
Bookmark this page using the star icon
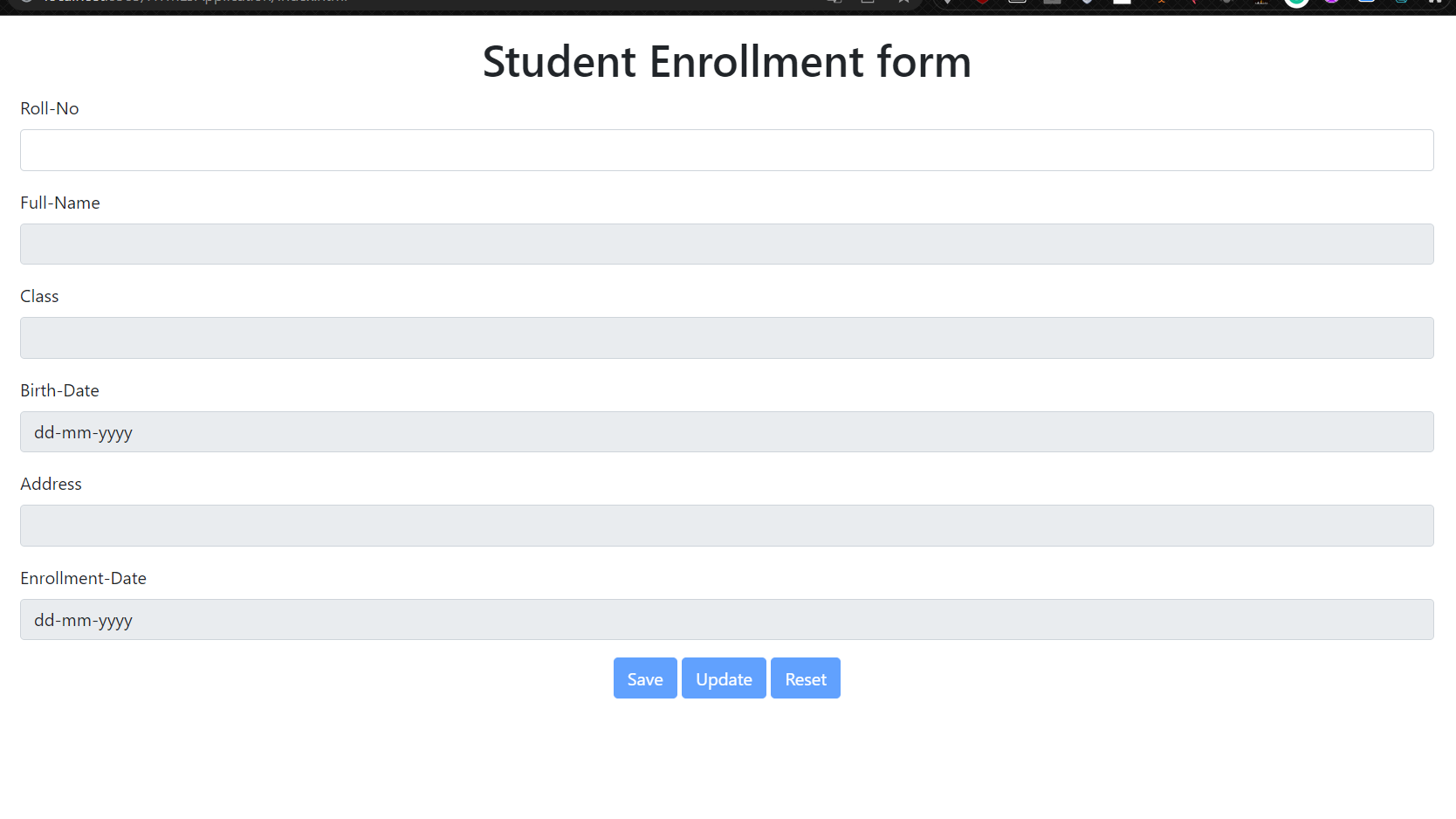pyautogui.click(x=903, y=3)
